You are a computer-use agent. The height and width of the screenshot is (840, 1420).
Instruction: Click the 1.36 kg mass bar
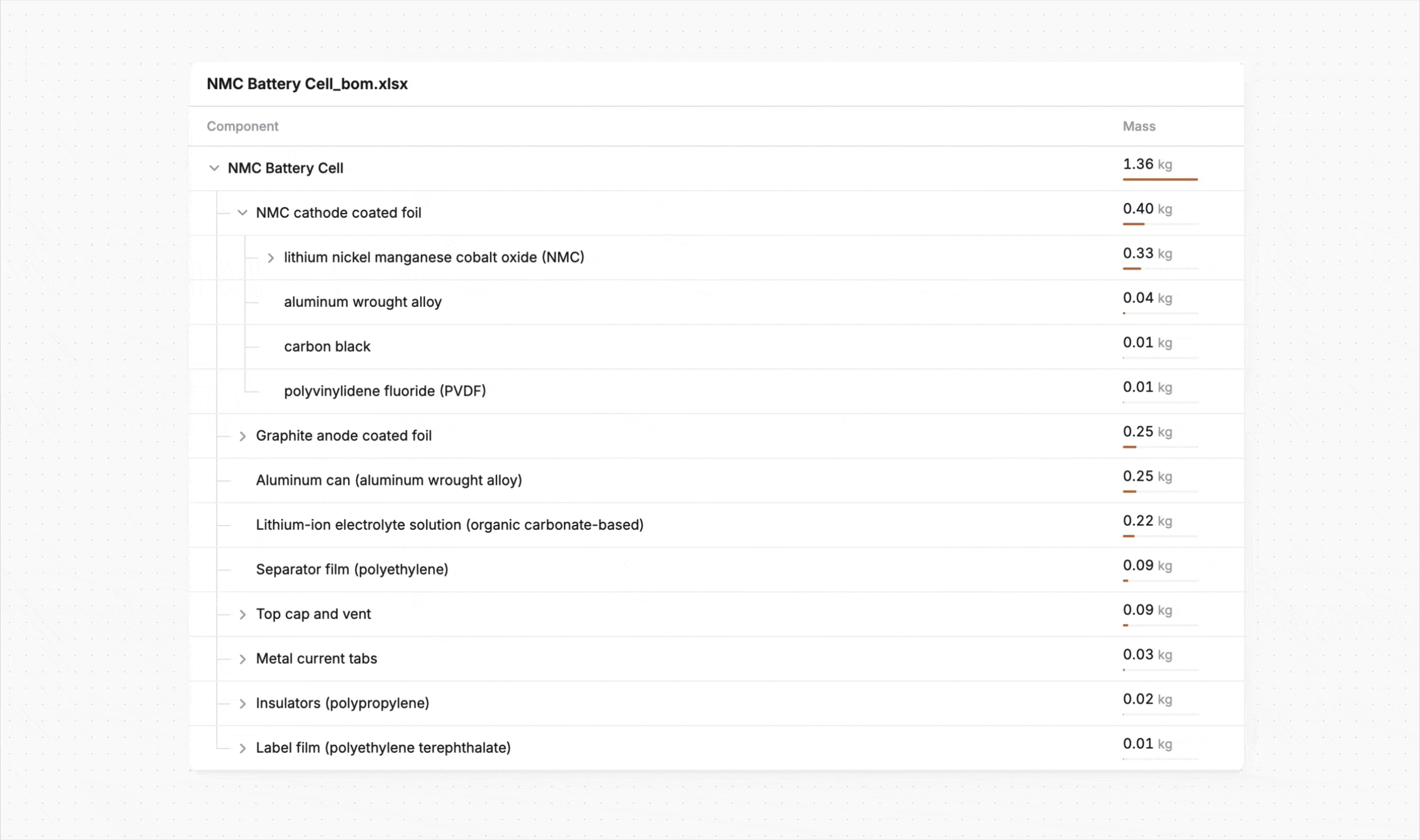[x=1159, y=179]
